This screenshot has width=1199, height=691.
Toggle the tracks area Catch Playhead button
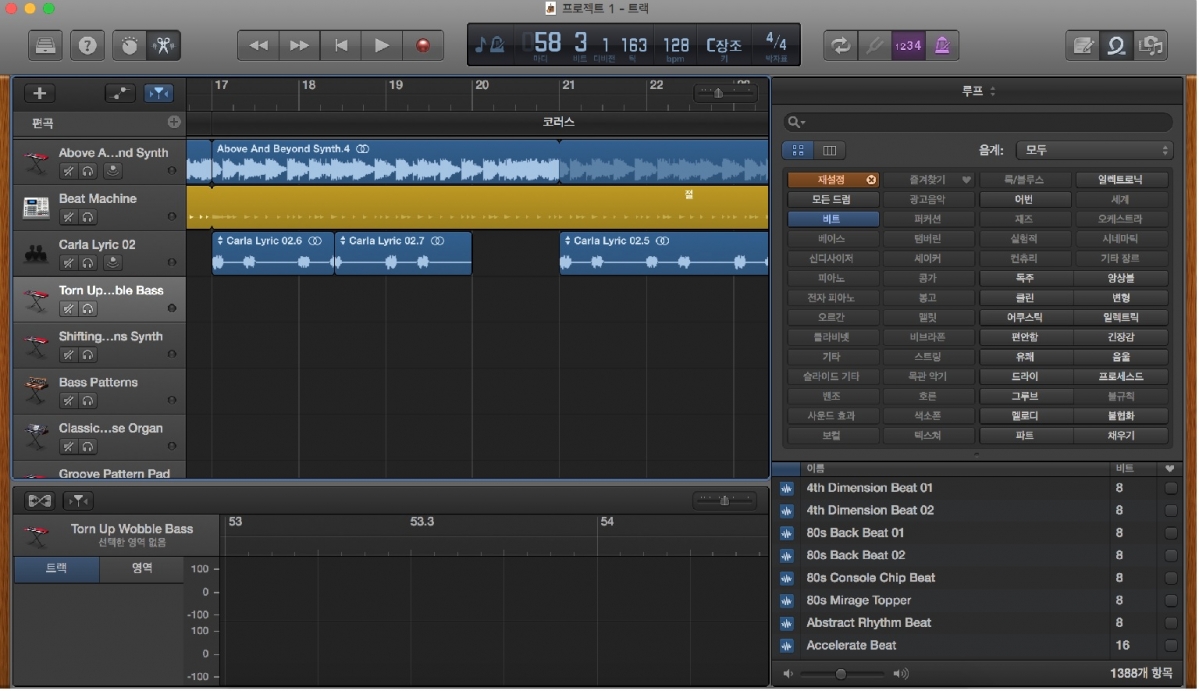[158, 93]
